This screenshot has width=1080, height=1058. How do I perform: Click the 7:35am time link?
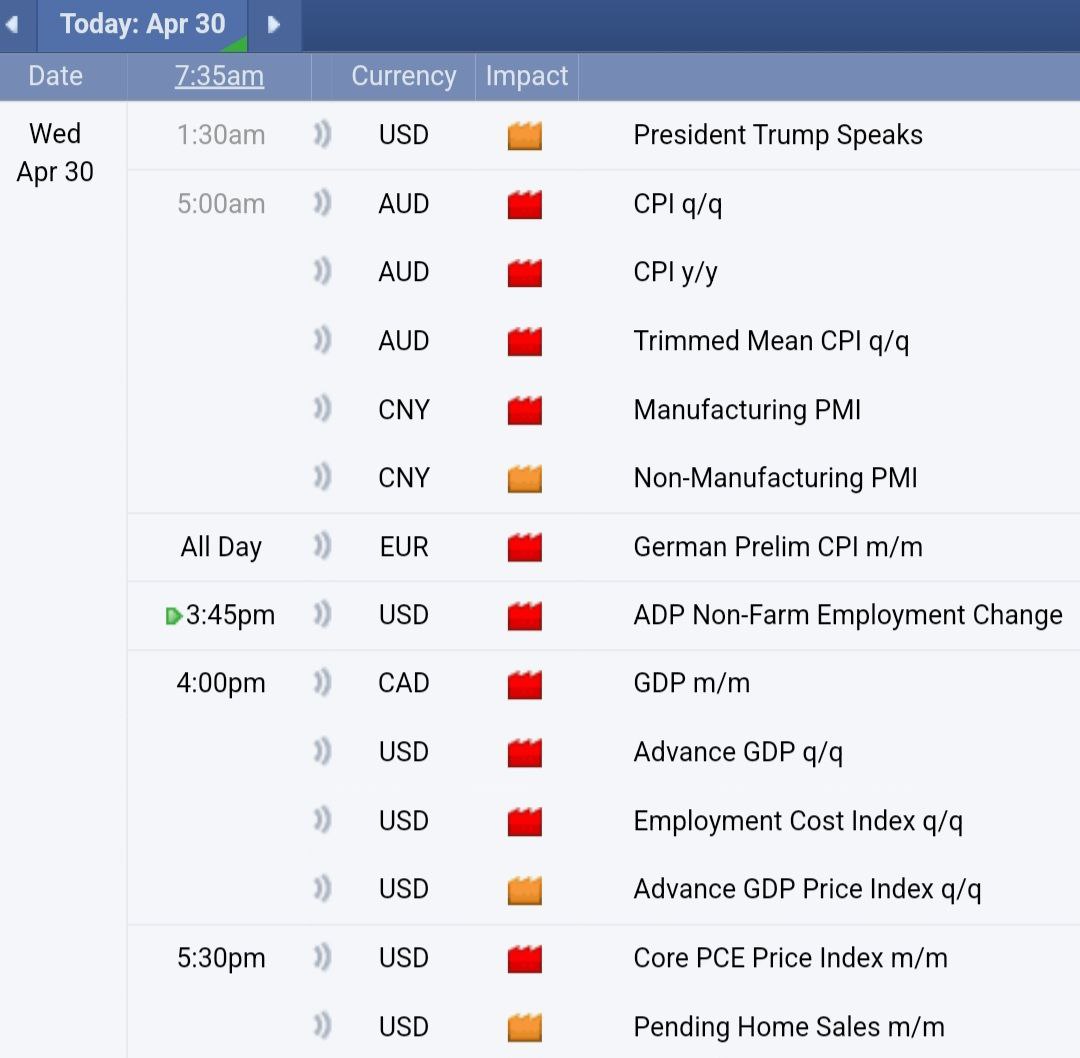219,76
